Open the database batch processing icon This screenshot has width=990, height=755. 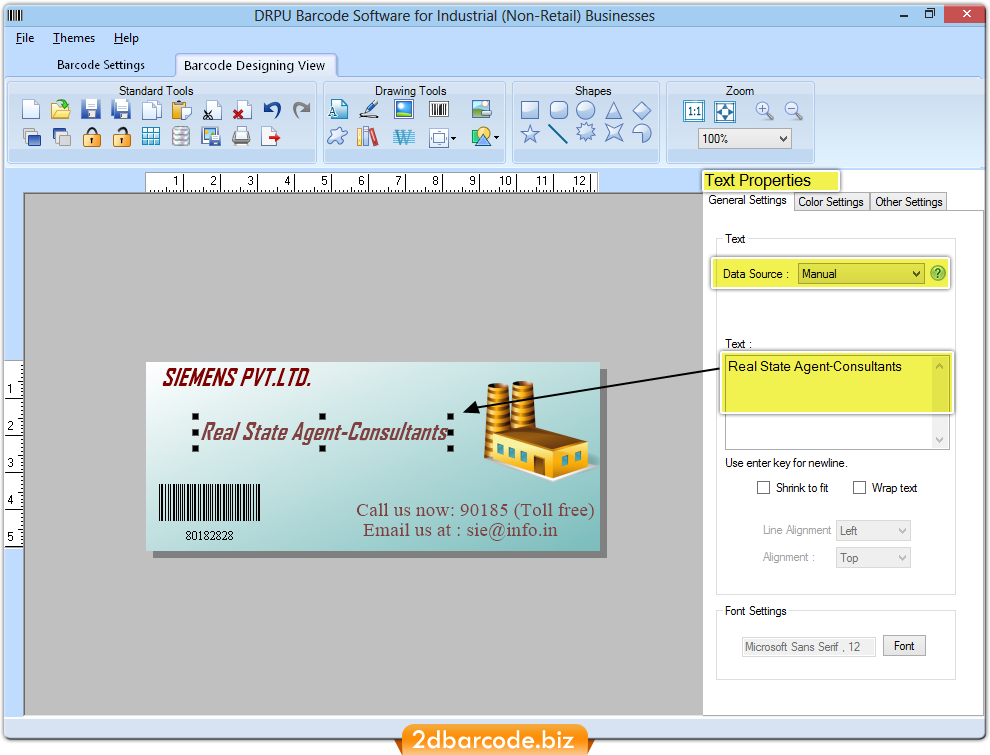pos(181,136)
